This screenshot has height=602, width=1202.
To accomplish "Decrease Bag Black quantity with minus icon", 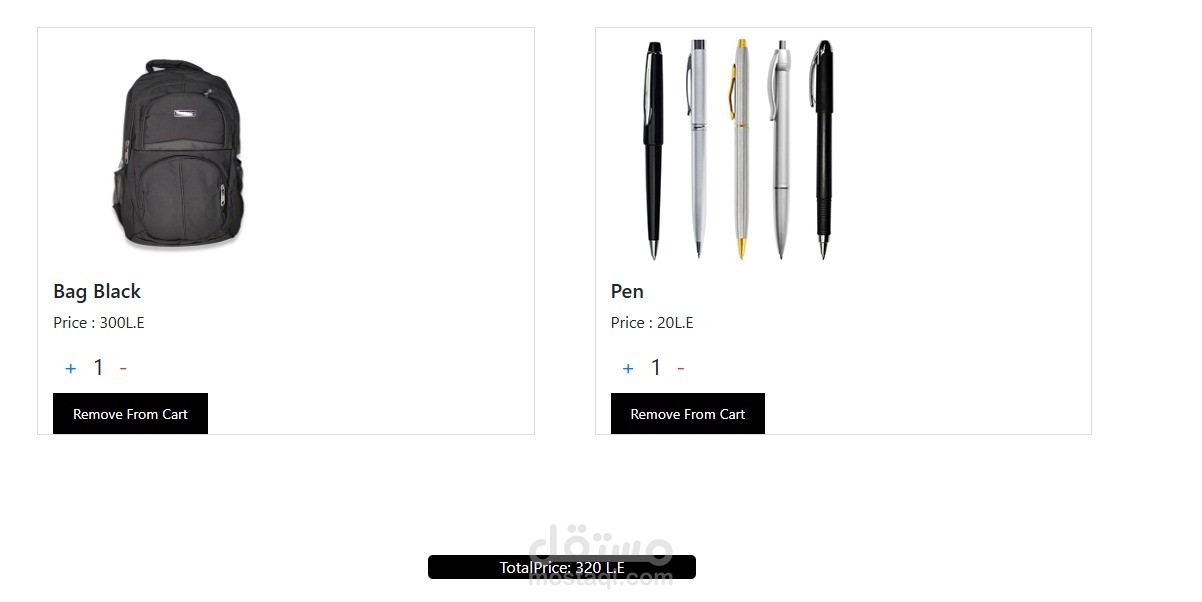I will pos(123,368).
